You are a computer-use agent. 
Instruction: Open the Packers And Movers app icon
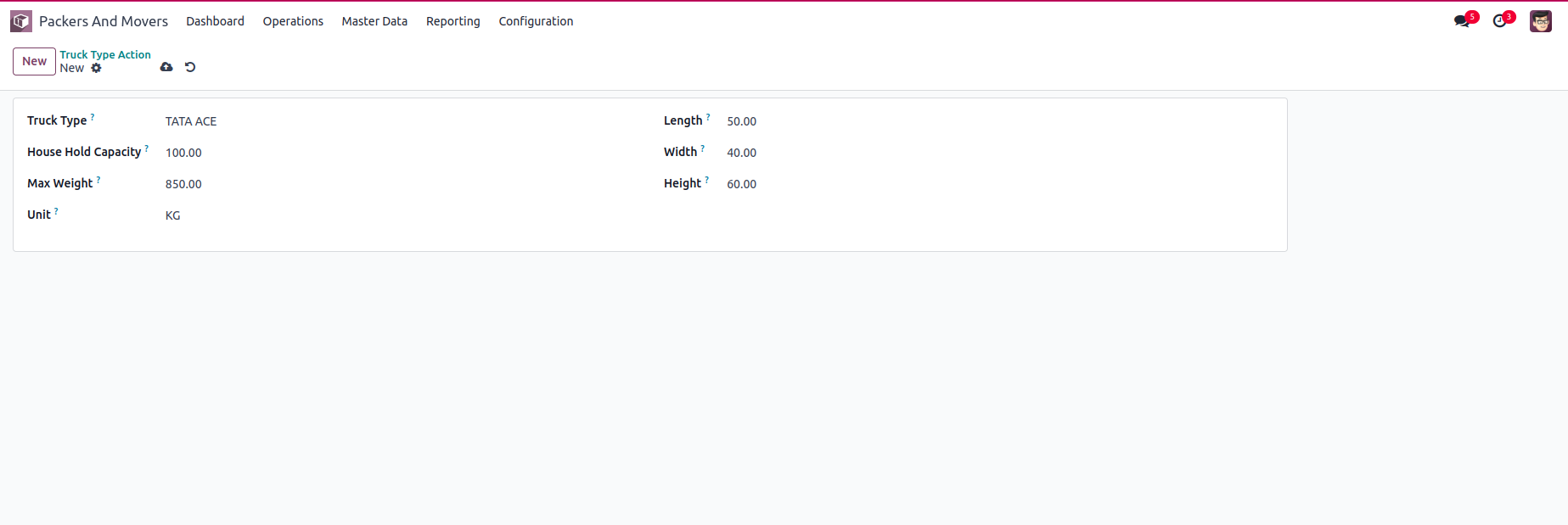21,21
